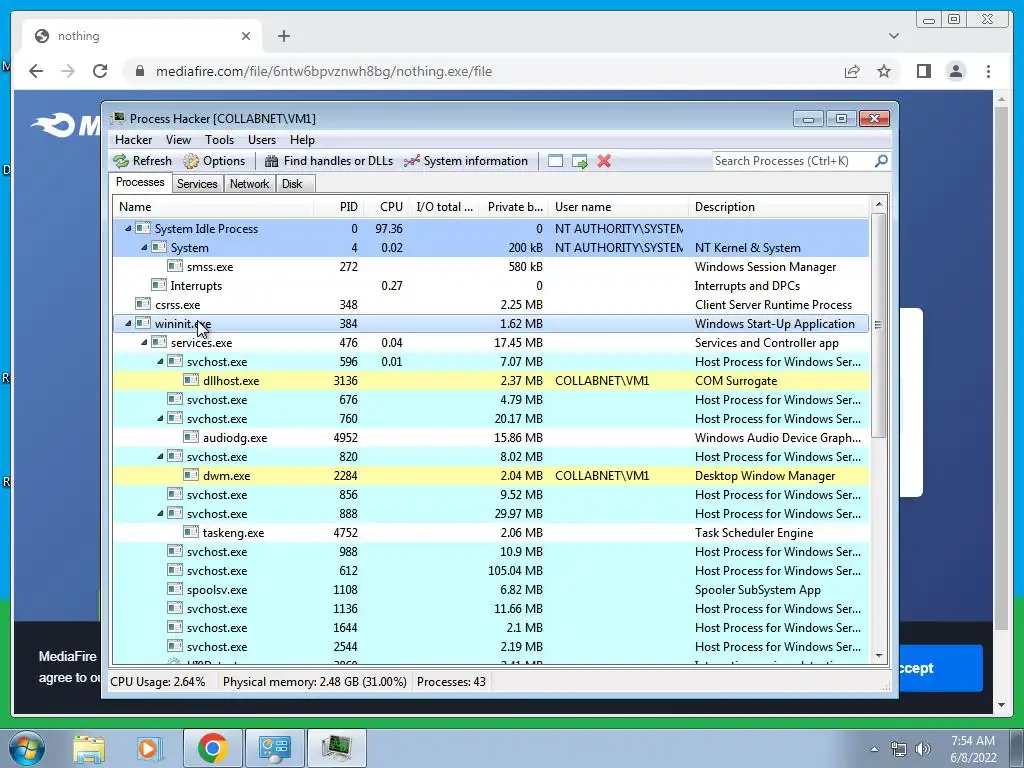Viewport: 1024px width, 768px height.
Task: Click in the Search Processes field
Action: point(792,161)
